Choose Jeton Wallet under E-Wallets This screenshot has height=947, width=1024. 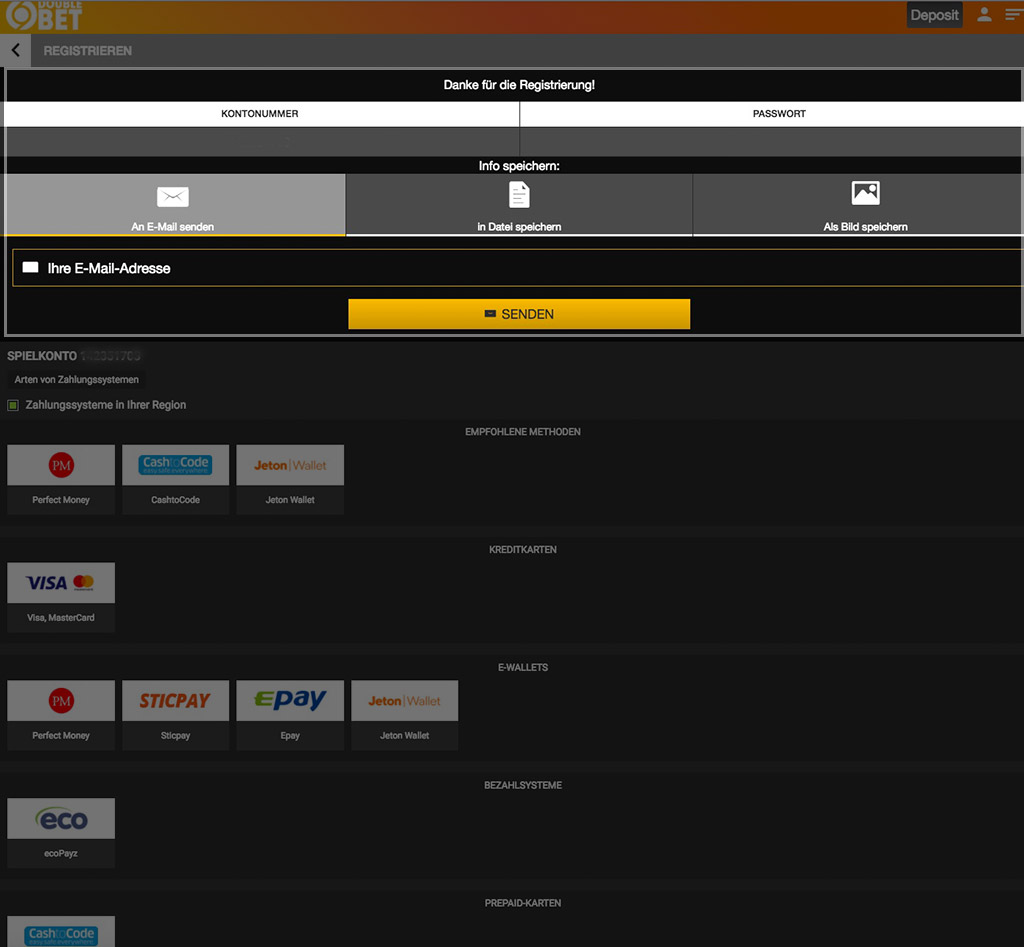click(x=405, y=715)
